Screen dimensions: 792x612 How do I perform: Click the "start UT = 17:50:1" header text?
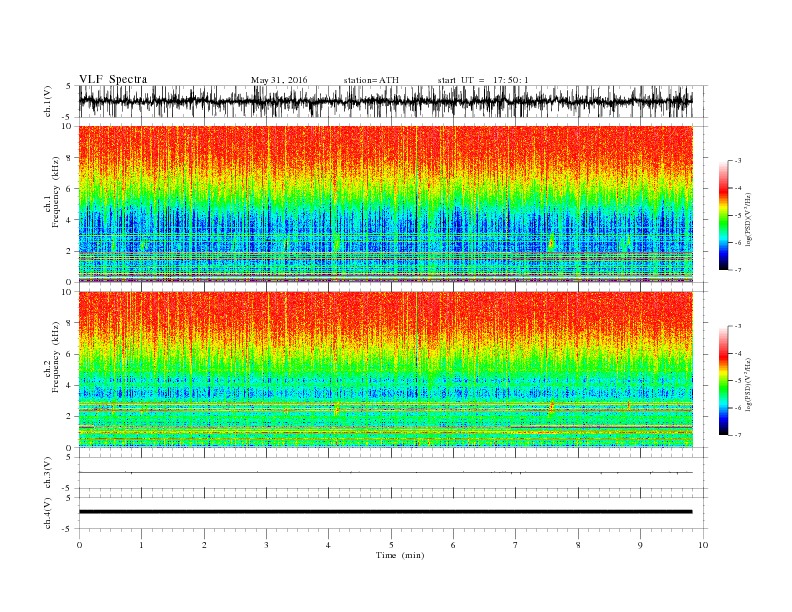tap(483, 80)
